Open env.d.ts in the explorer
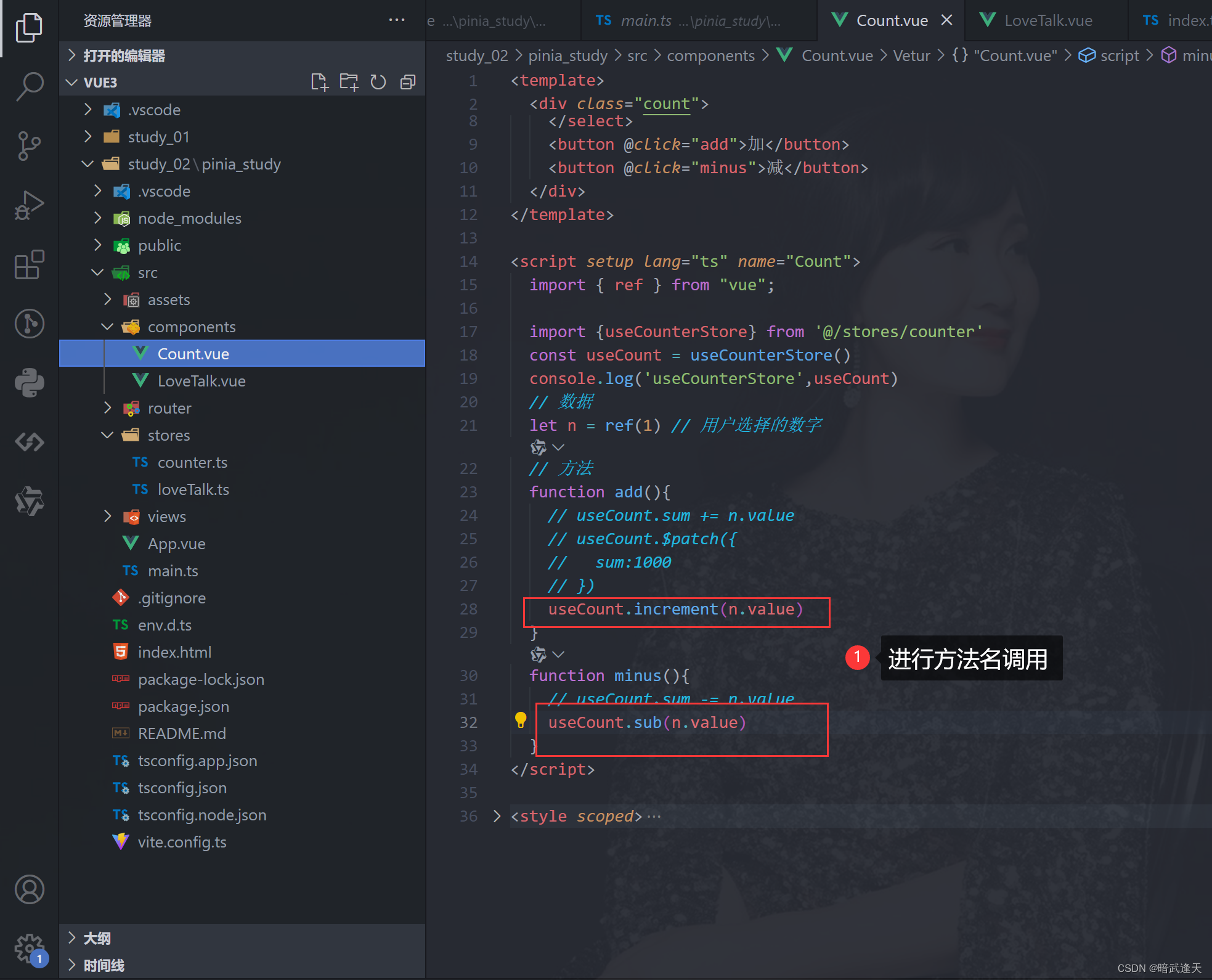Screen dimensions: 1212x980 [242, 625]
